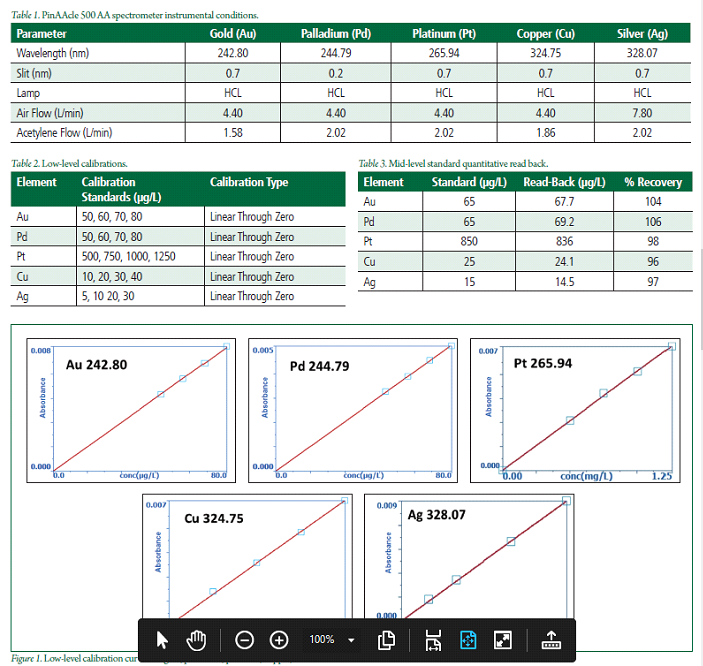Toggle the fit one full page button
Image resolution: width=703 pixels, height=666 pixels.
point(468,640)
